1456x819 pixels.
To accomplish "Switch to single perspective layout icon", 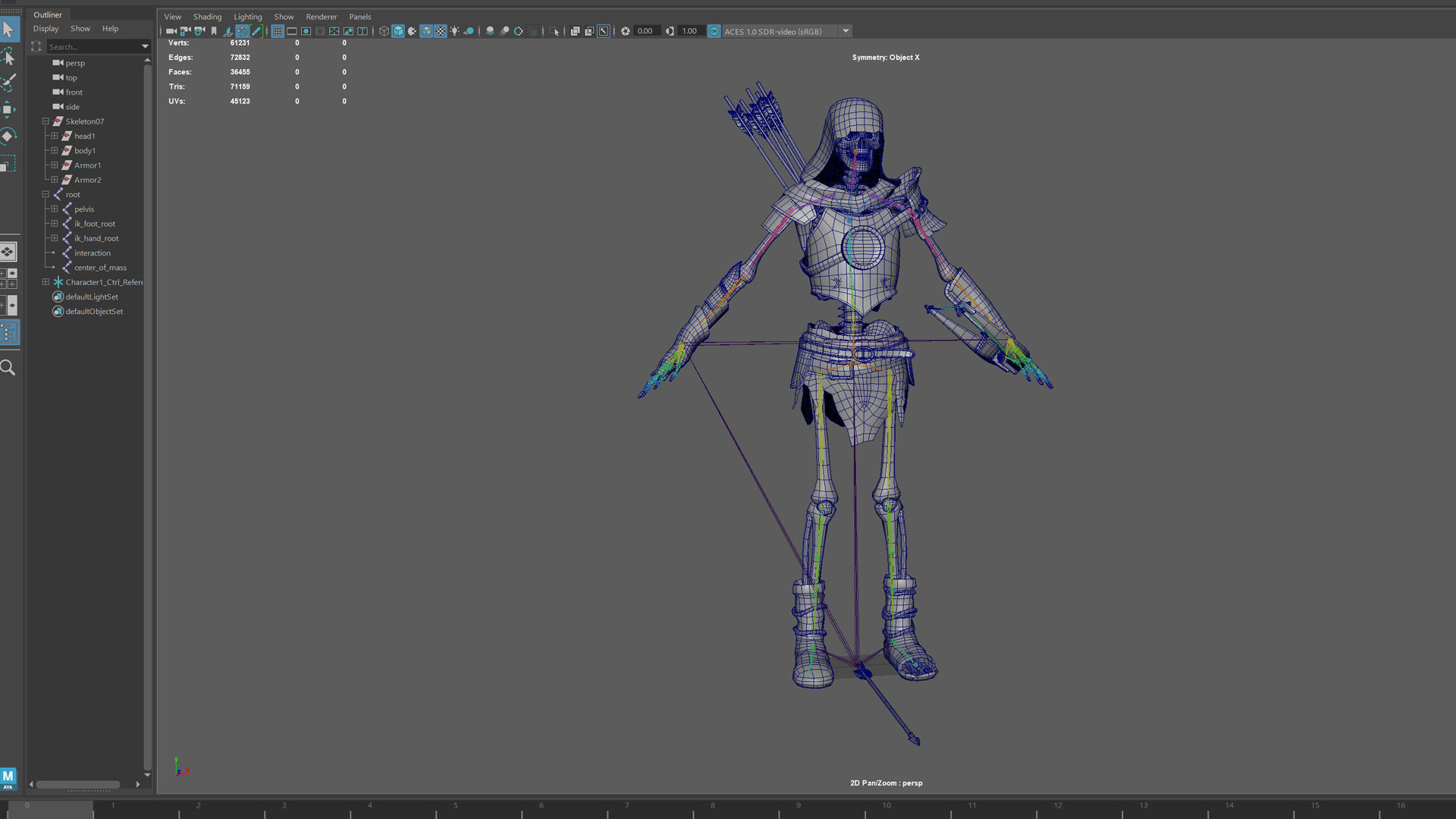I will pyautogui.click(x=8, y=251).
